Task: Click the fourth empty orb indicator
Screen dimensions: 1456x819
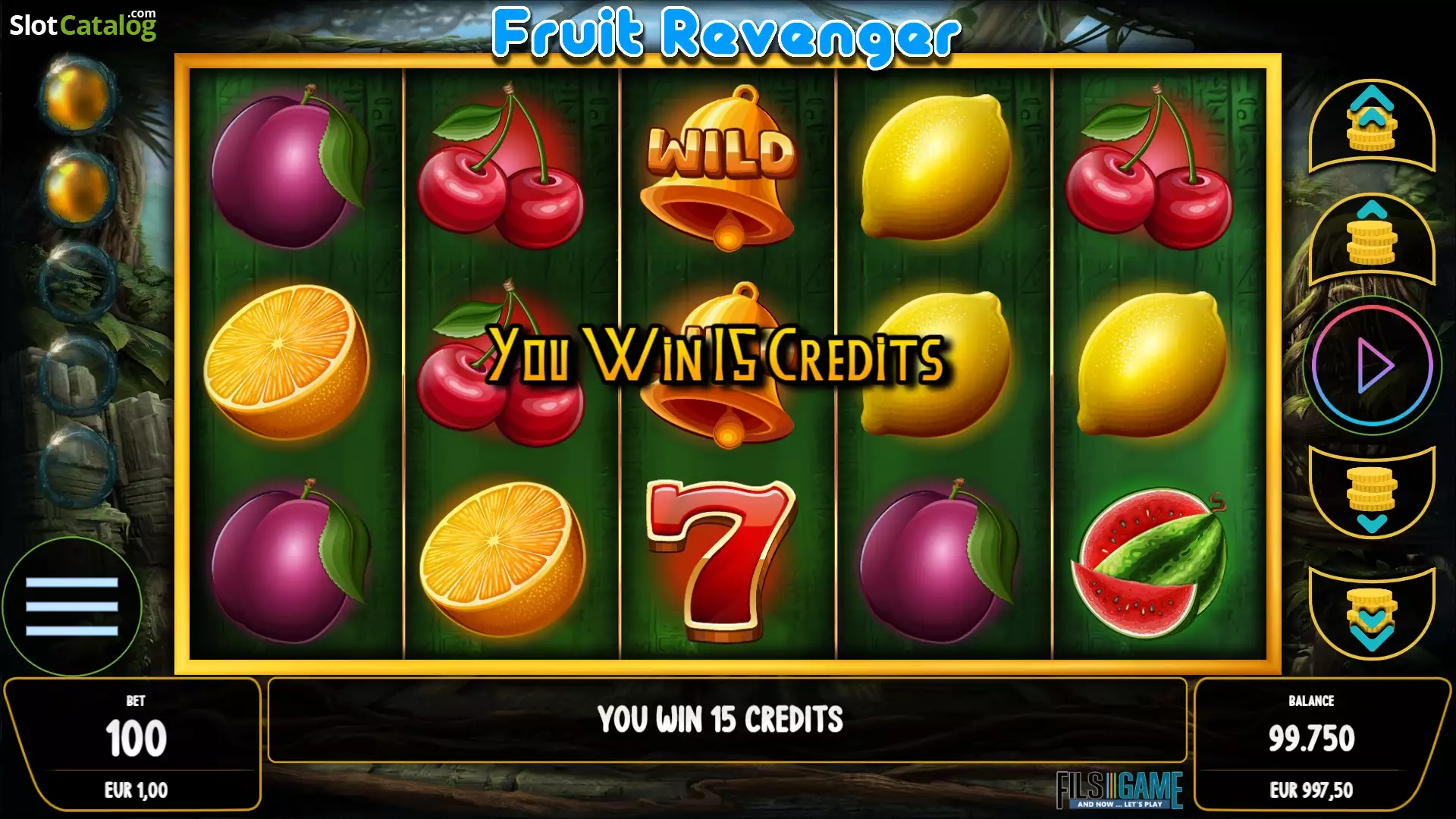Action: (x=77, y=373)
